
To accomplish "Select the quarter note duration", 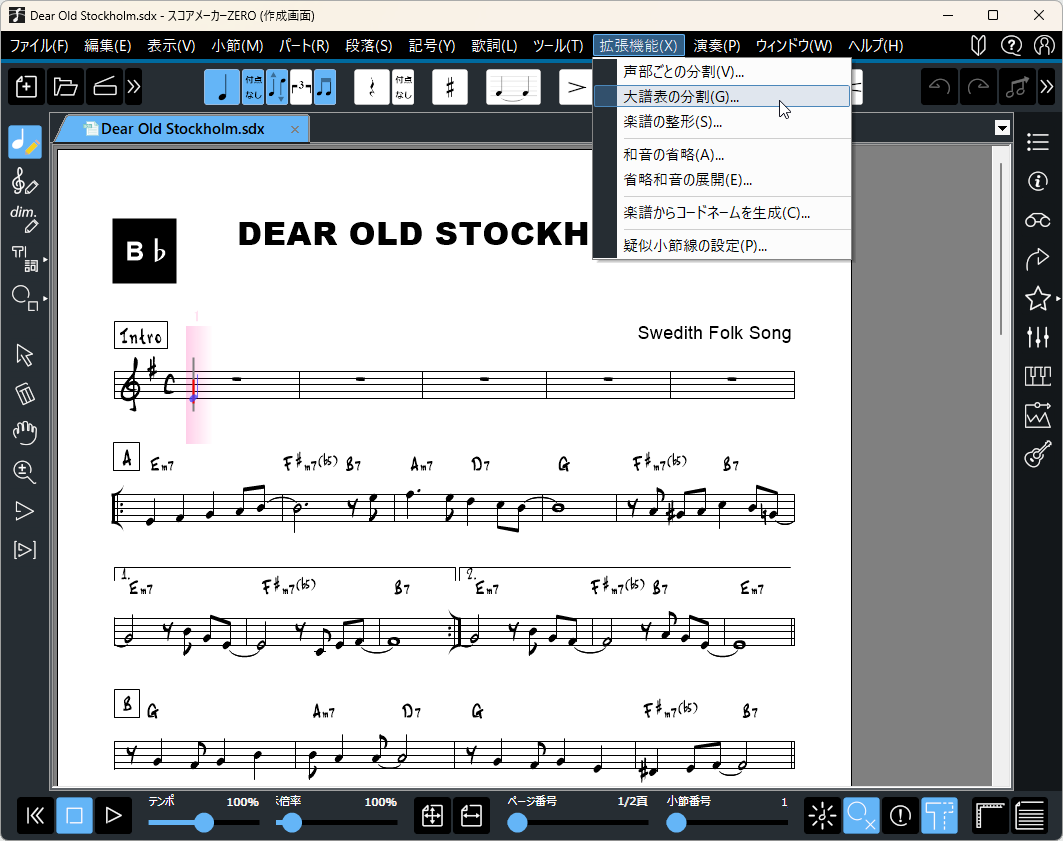I will (222, 87).
